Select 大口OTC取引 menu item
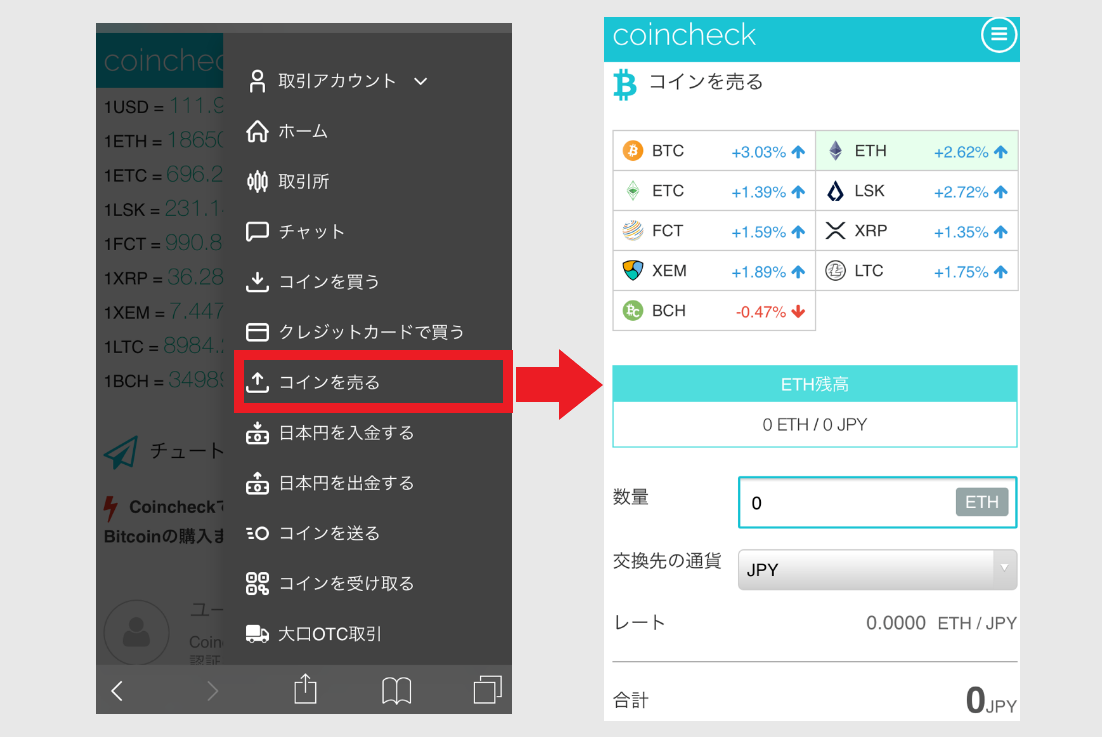 (330, 634)
